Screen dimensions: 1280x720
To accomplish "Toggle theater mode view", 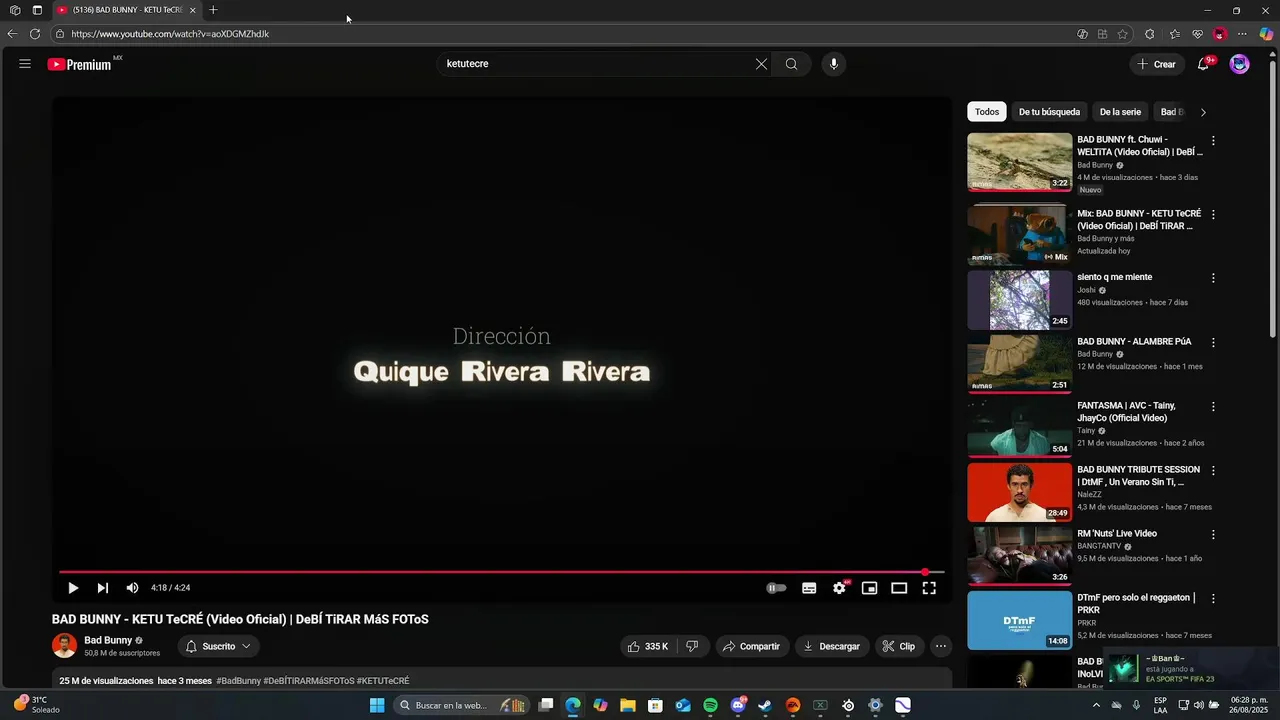I will point(899,588).
